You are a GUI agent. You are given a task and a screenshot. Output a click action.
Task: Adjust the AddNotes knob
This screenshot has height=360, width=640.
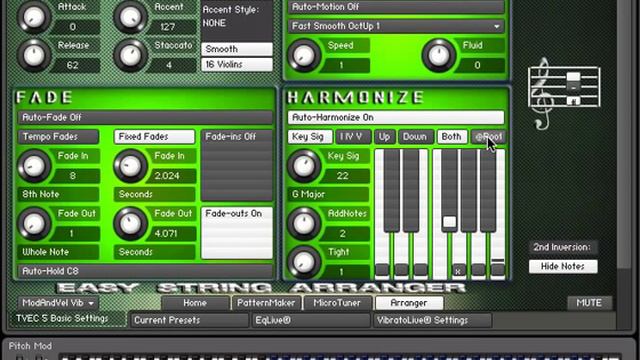(x=304, y=224)
